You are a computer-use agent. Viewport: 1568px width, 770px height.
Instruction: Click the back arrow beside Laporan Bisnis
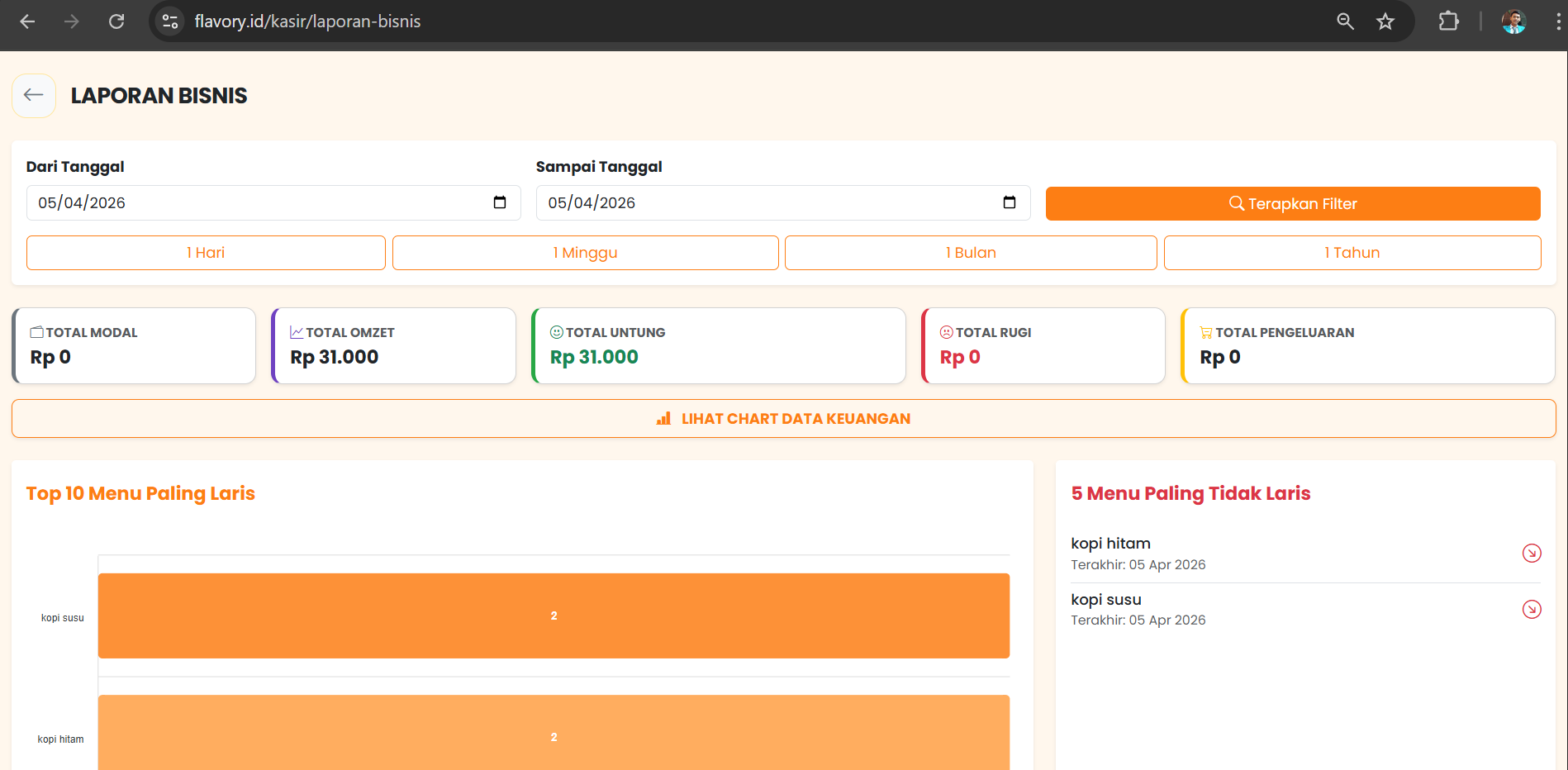coord(34,96)
